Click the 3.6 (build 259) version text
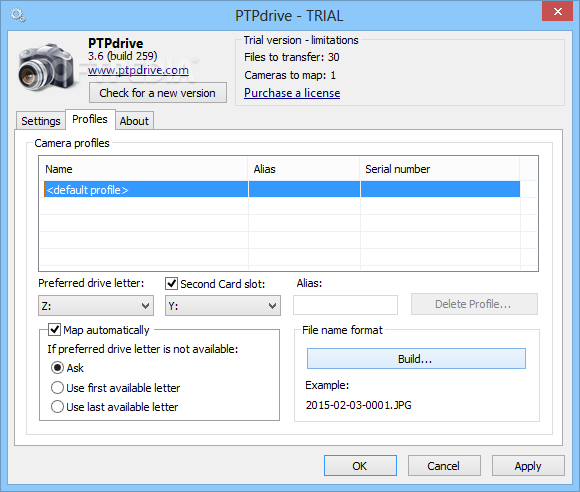This screenshot has width=580, height=492. pos(122,56)
